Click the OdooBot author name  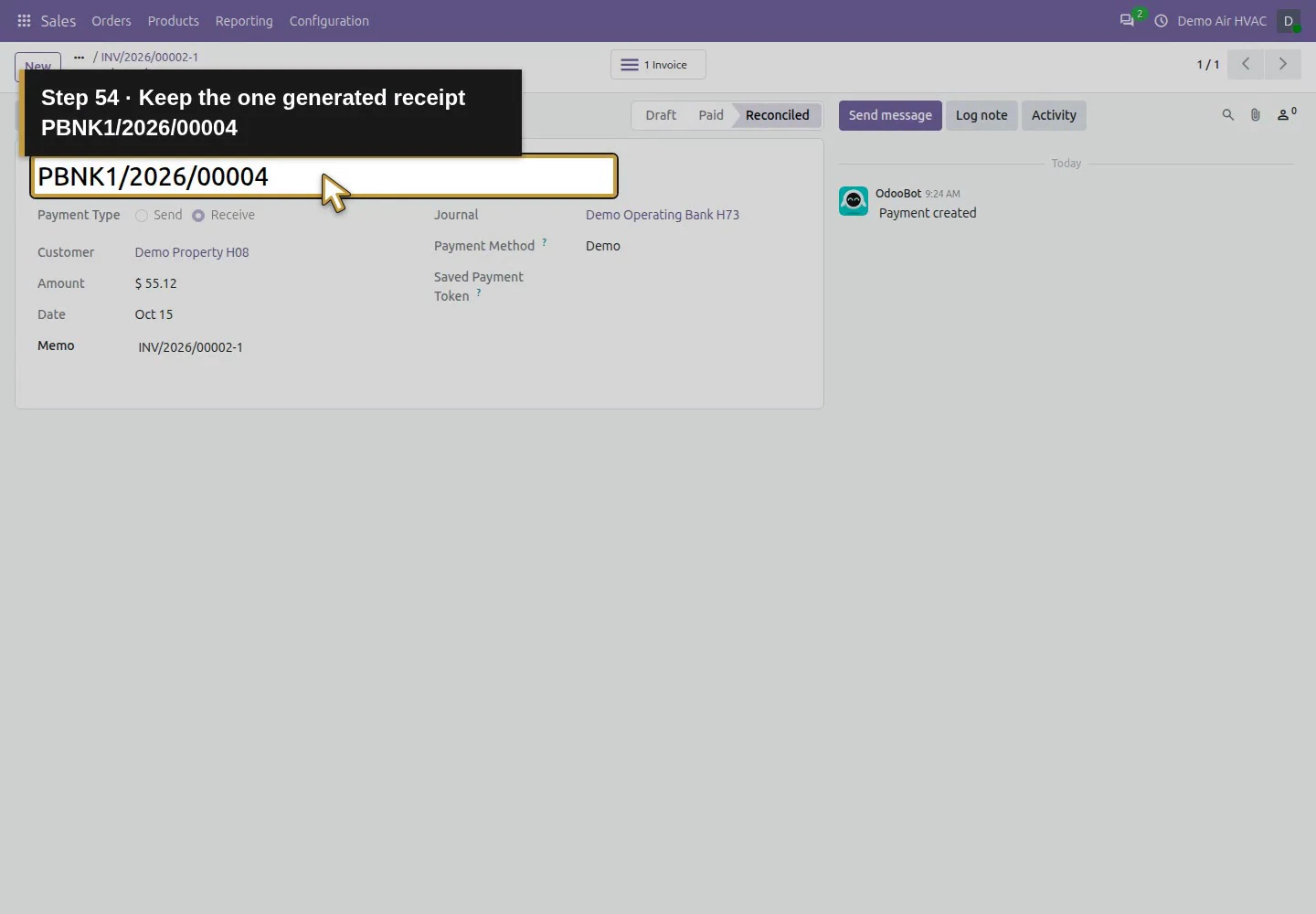tap(898, 194)
